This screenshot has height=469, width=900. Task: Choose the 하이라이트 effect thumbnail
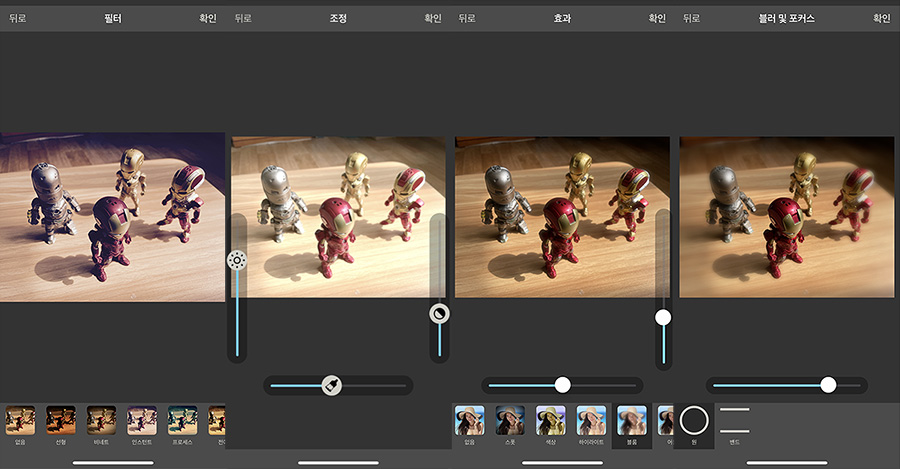click(x=591, y=421)
